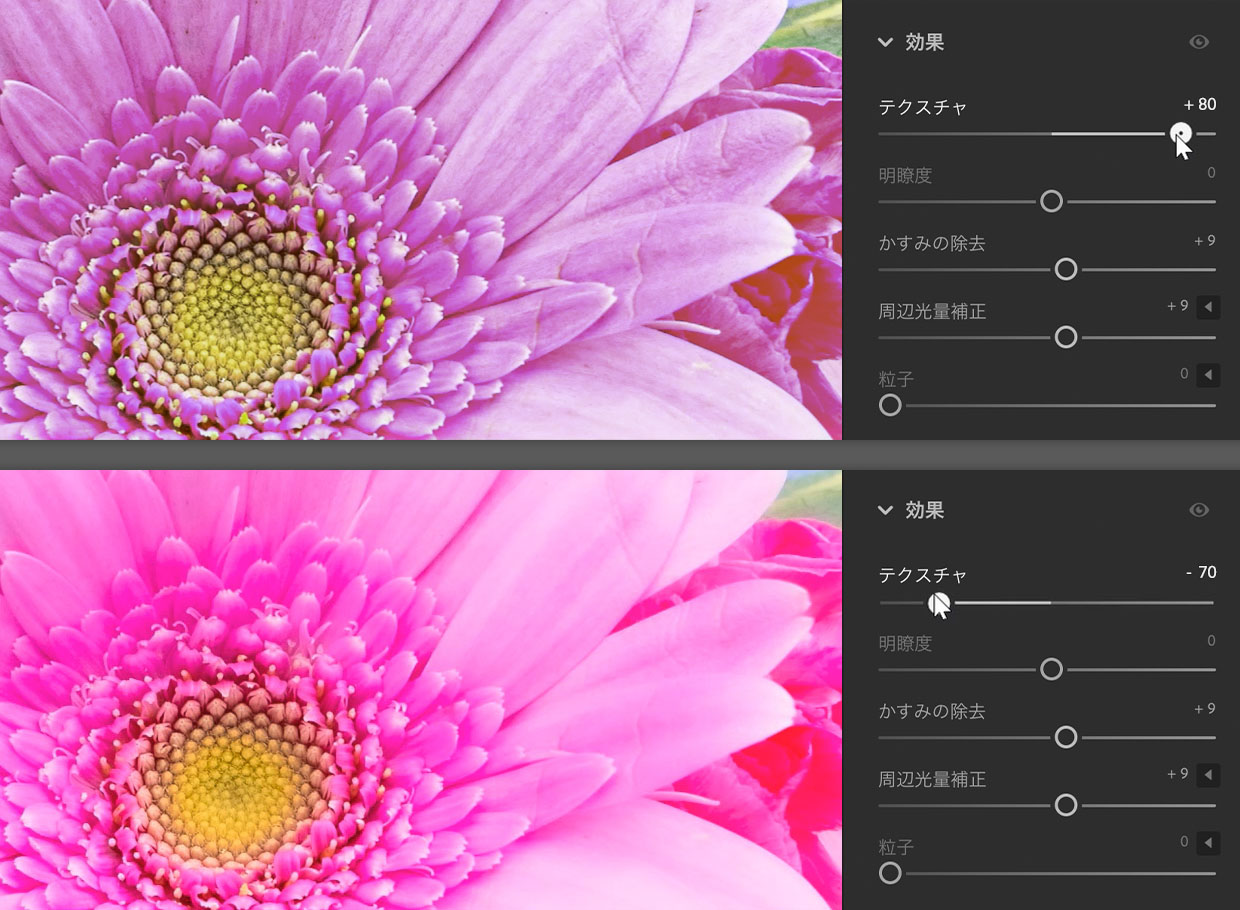
Task: Click the upper 周辺光量補正 +9 value
Action: [x=1177, y=306]
